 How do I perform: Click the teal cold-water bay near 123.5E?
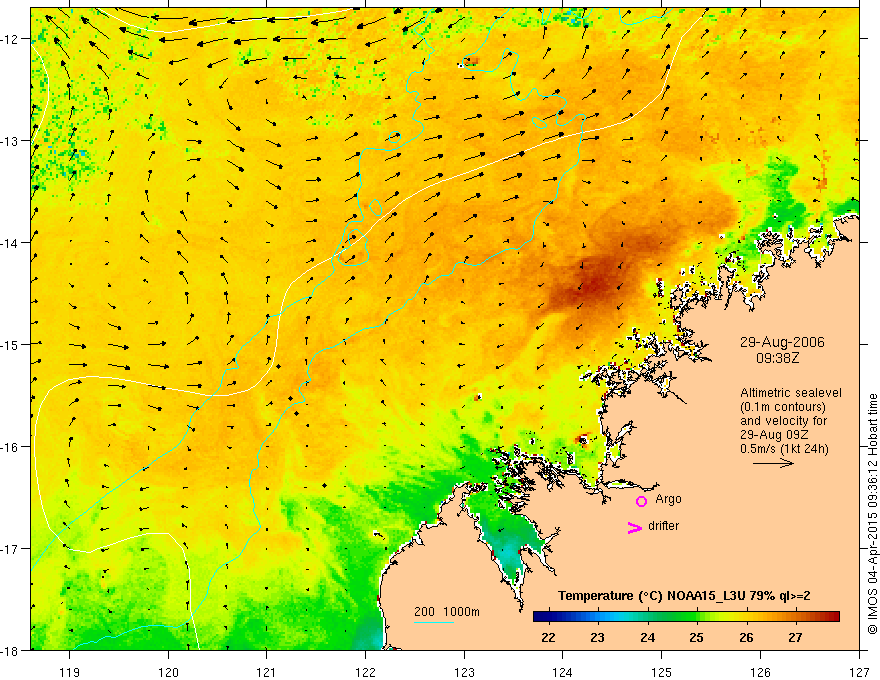(509, 547)
